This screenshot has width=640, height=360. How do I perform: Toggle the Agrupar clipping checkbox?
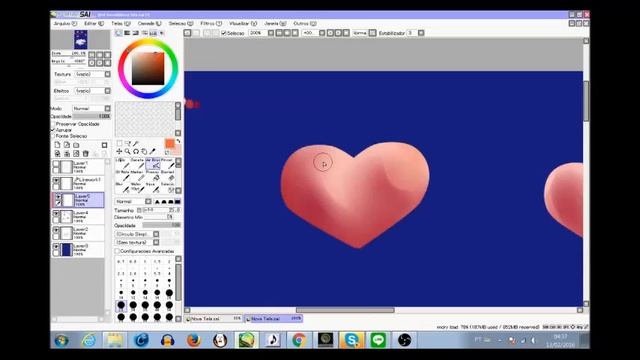pos(53,130)
